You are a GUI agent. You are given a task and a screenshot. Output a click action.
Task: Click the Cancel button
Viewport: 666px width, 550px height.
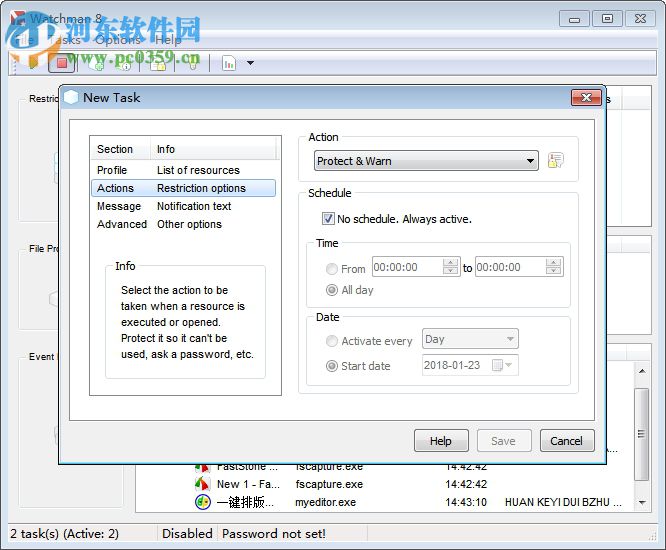pos(567,441)
